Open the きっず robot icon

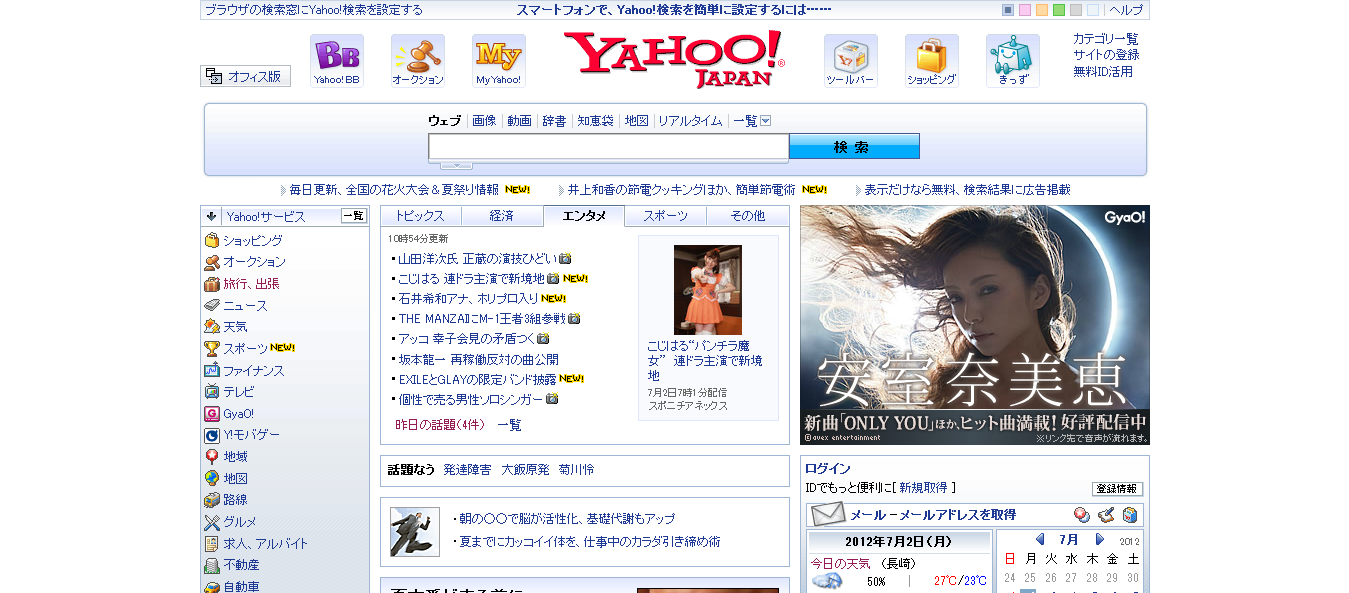1013,61
